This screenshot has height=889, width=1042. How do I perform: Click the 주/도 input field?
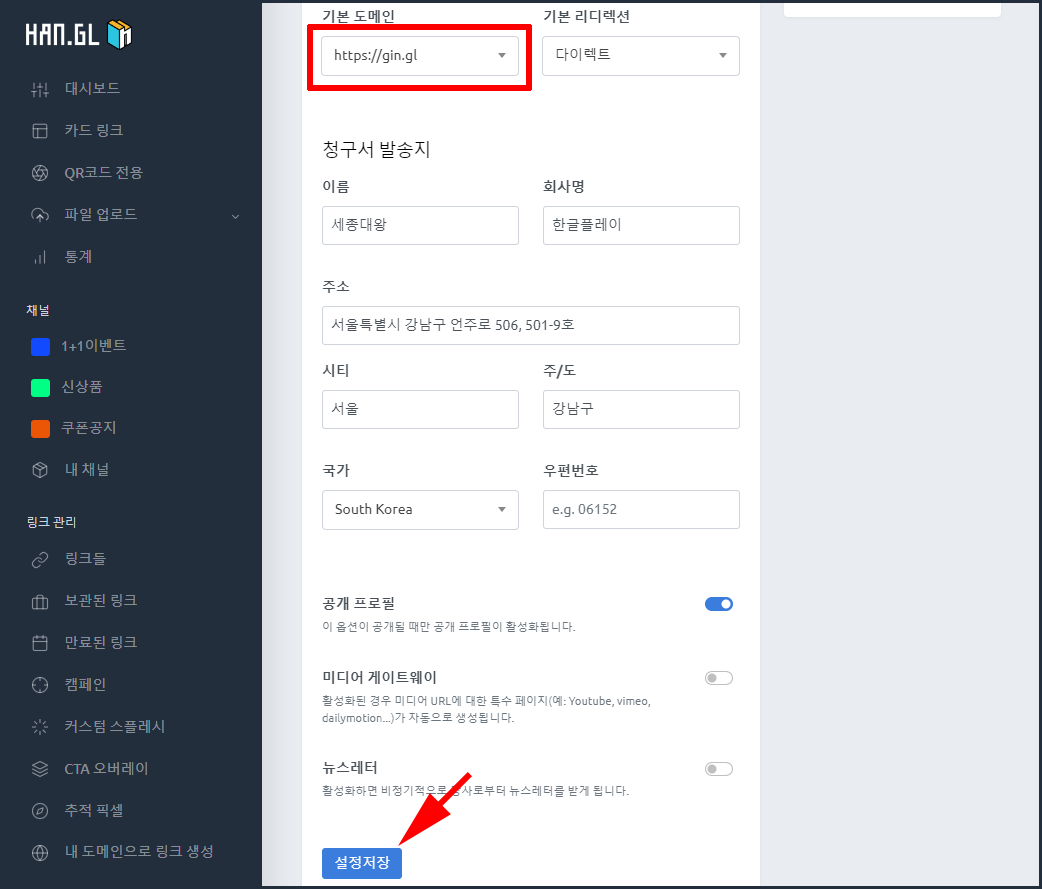point(641,409)
